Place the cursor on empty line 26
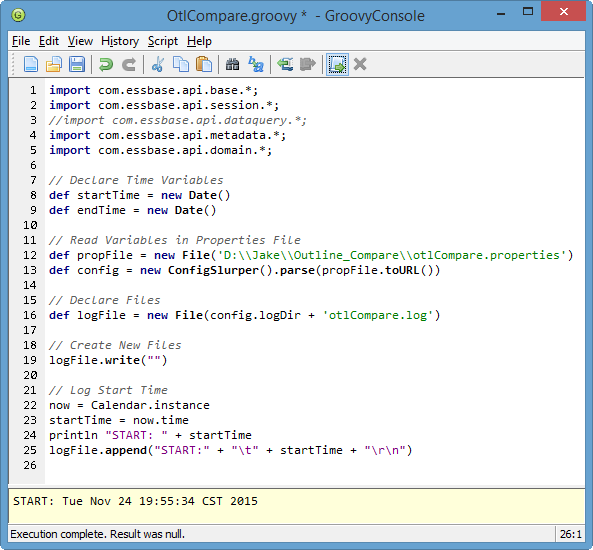The height and width of the screenshot is (550, 593). click(315, 465)
